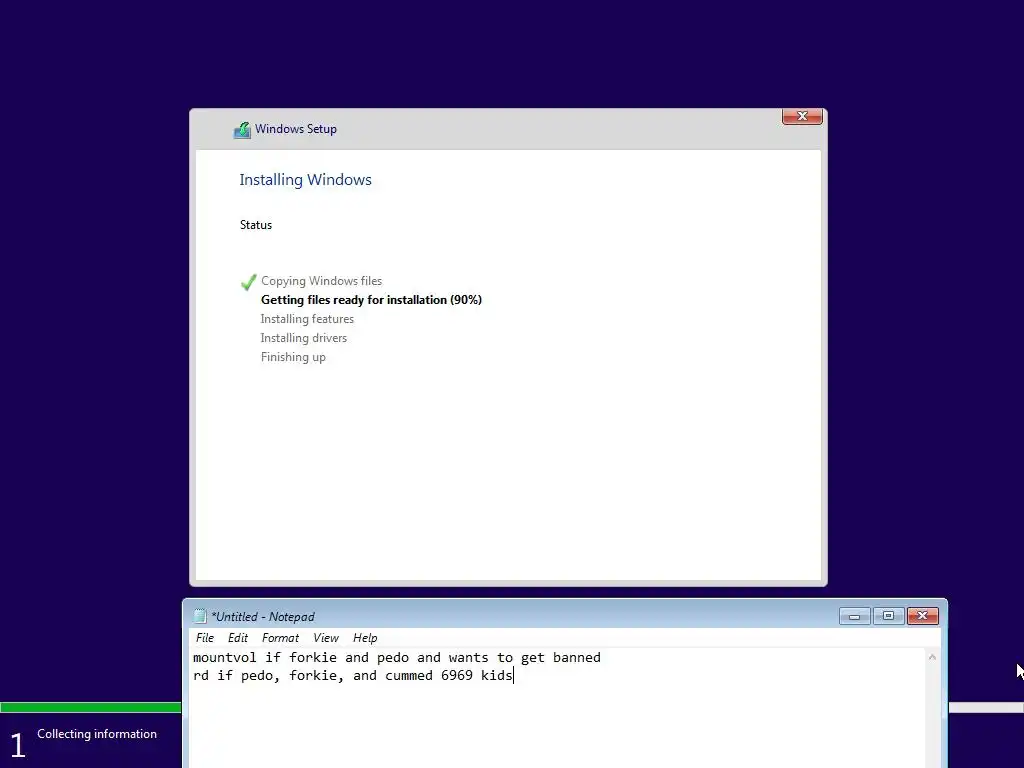Click the 'Installing drivers' status line
The height and width of the screenshot is (768, 1024).
(x=304, y=338)
